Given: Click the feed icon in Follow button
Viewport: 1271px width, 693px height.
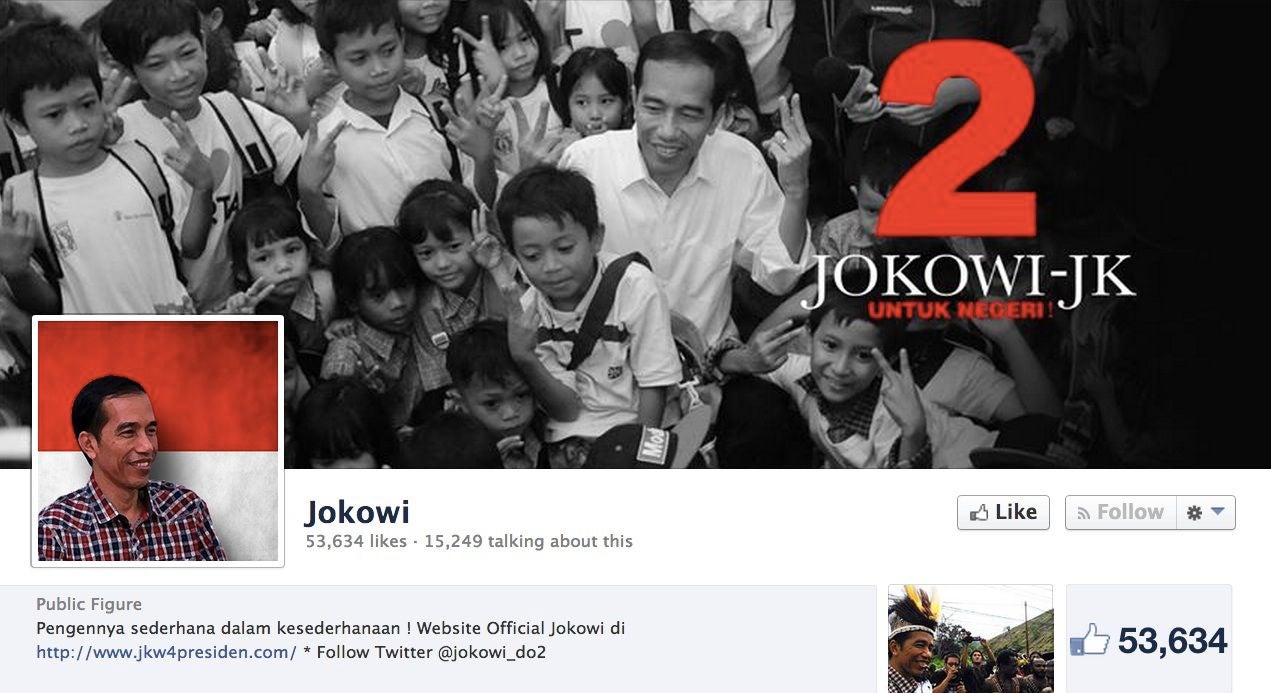Looking at the screenshot, I should 1084,513.
